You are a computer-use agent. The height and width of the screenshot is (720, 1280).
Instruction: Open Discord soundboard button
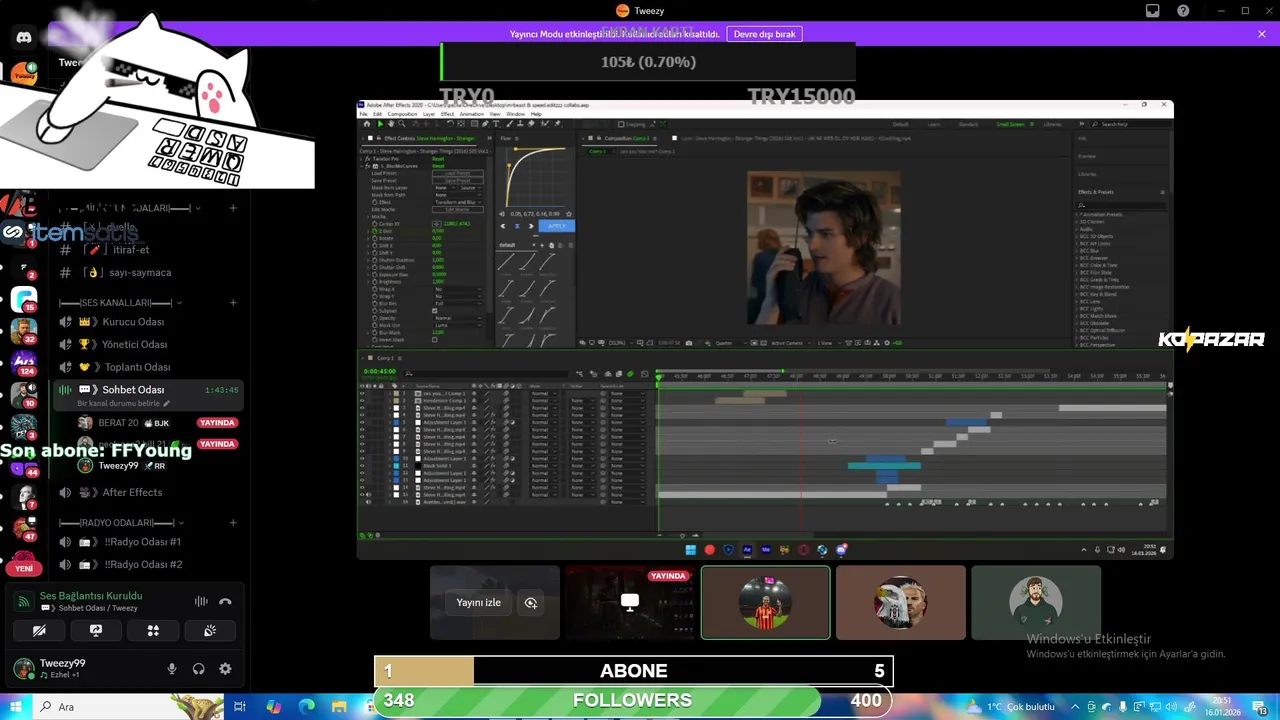pyautogui.click(x=210, y=631)
